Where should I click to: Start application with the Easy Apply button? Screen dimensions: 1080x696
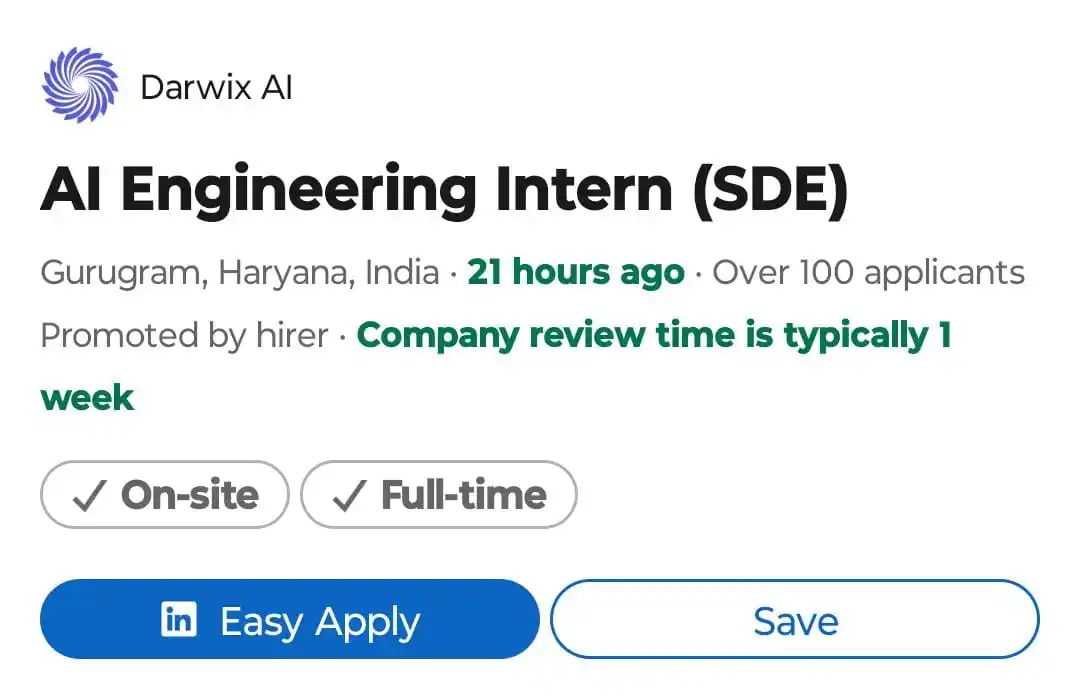pos(290,619)
